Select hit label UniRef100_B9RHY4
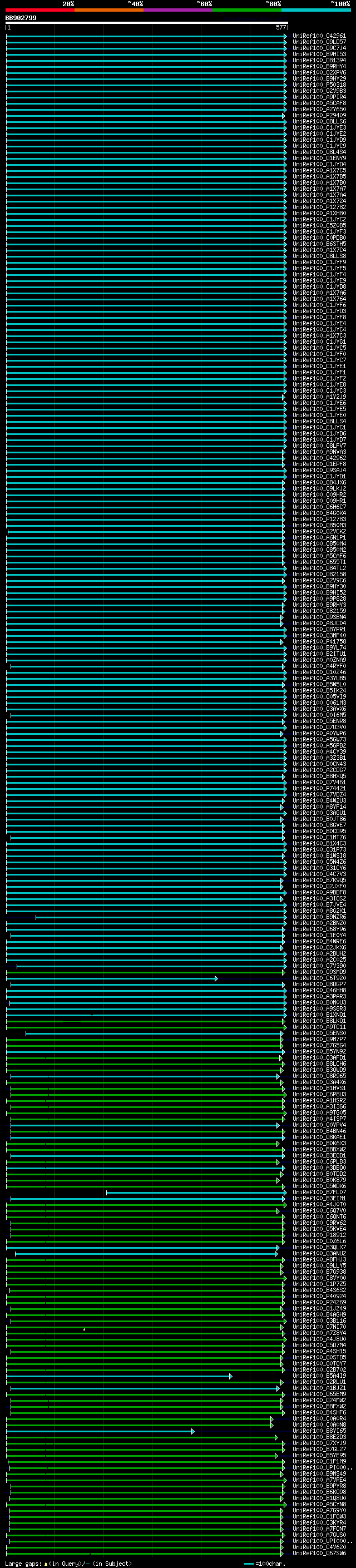The width and height of the screenshot is (356, 1568). point(319,67)
